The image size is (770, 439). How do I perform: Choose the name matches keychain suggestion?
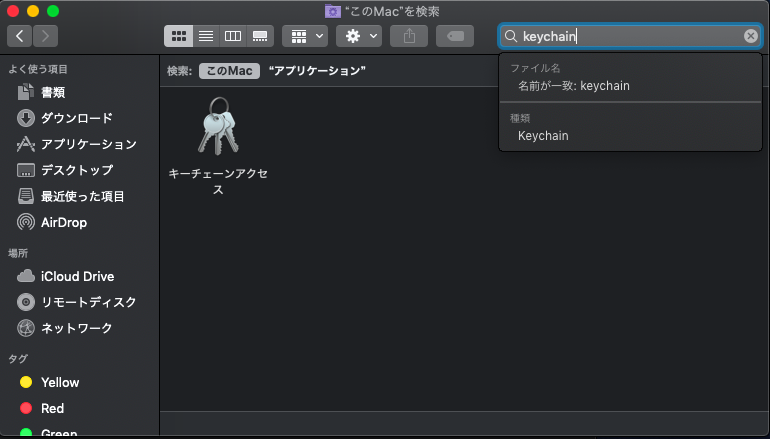573,86
